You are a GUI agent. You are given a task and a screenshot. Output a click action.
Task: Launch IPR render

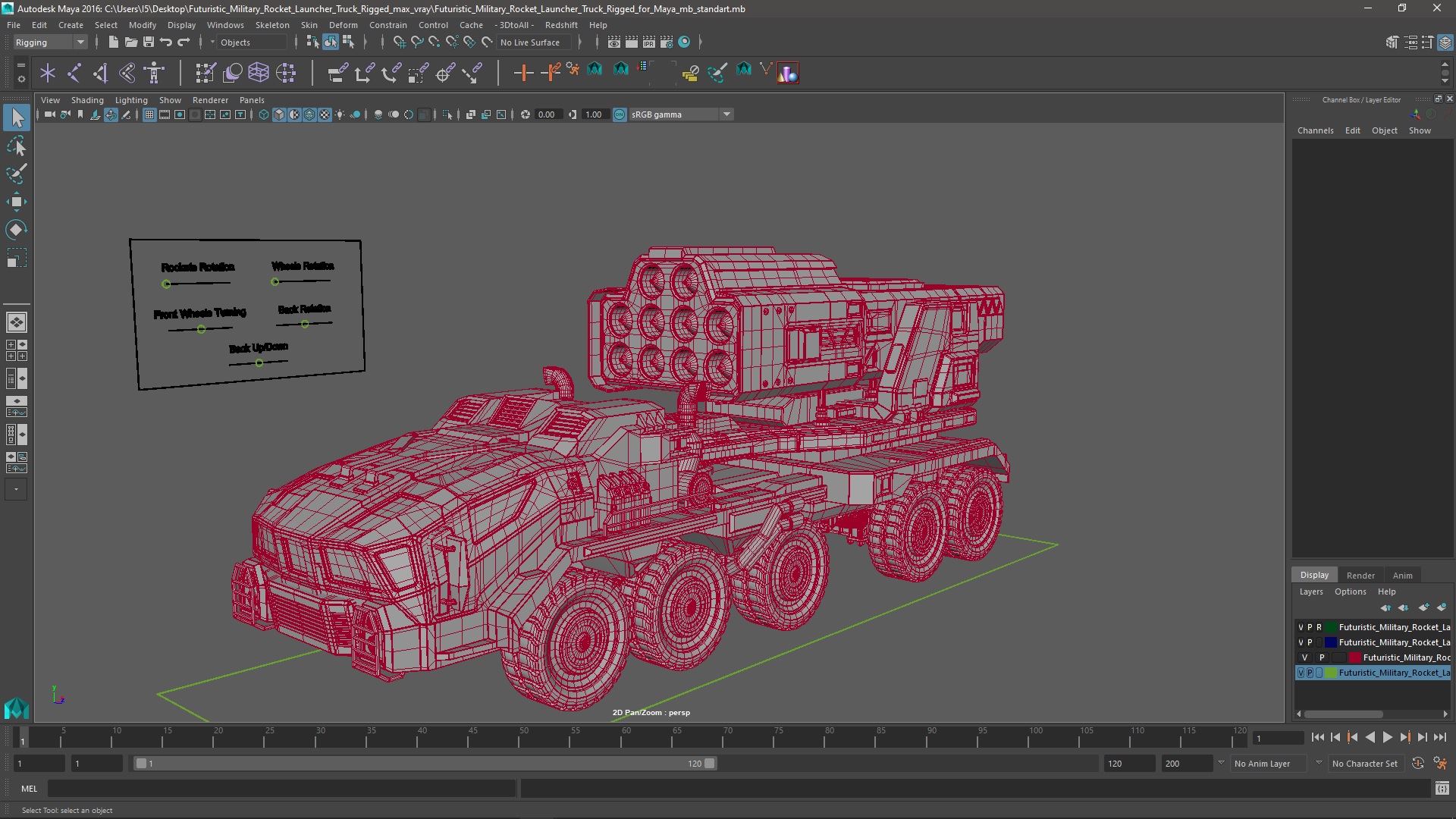click(x=649, y=42)
